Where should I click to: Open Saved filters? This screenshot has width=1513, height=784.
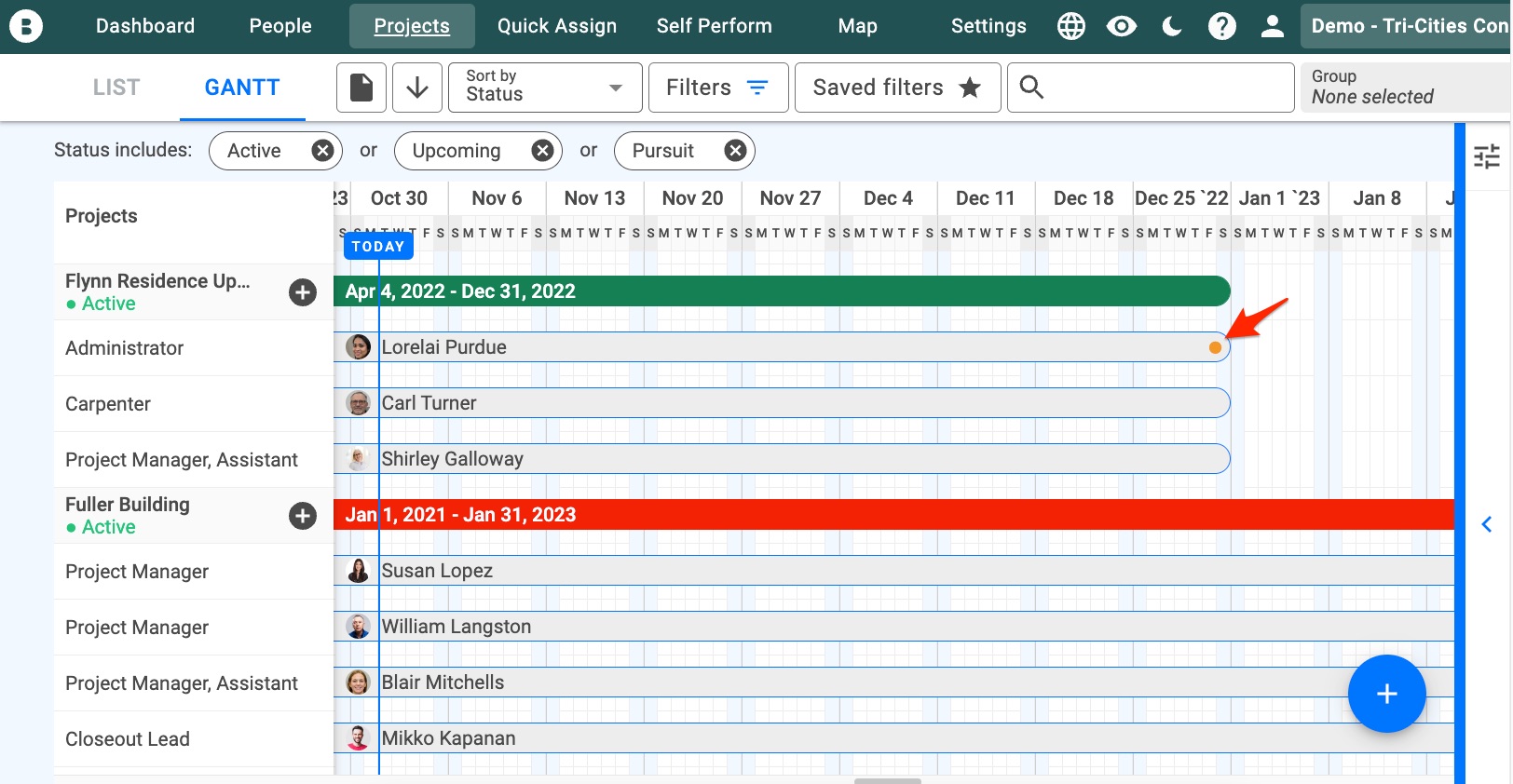click(897, 88)
